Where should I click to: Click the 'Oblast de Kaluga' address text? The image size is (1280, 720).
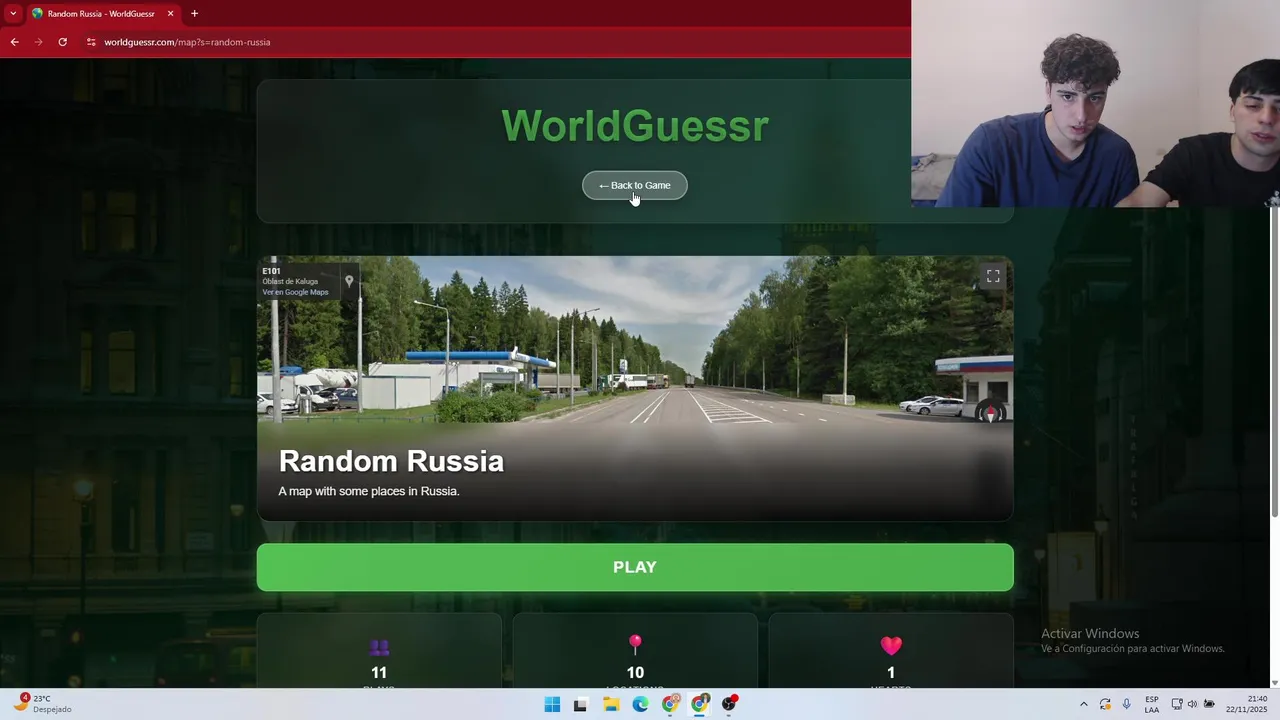(290, 282)
